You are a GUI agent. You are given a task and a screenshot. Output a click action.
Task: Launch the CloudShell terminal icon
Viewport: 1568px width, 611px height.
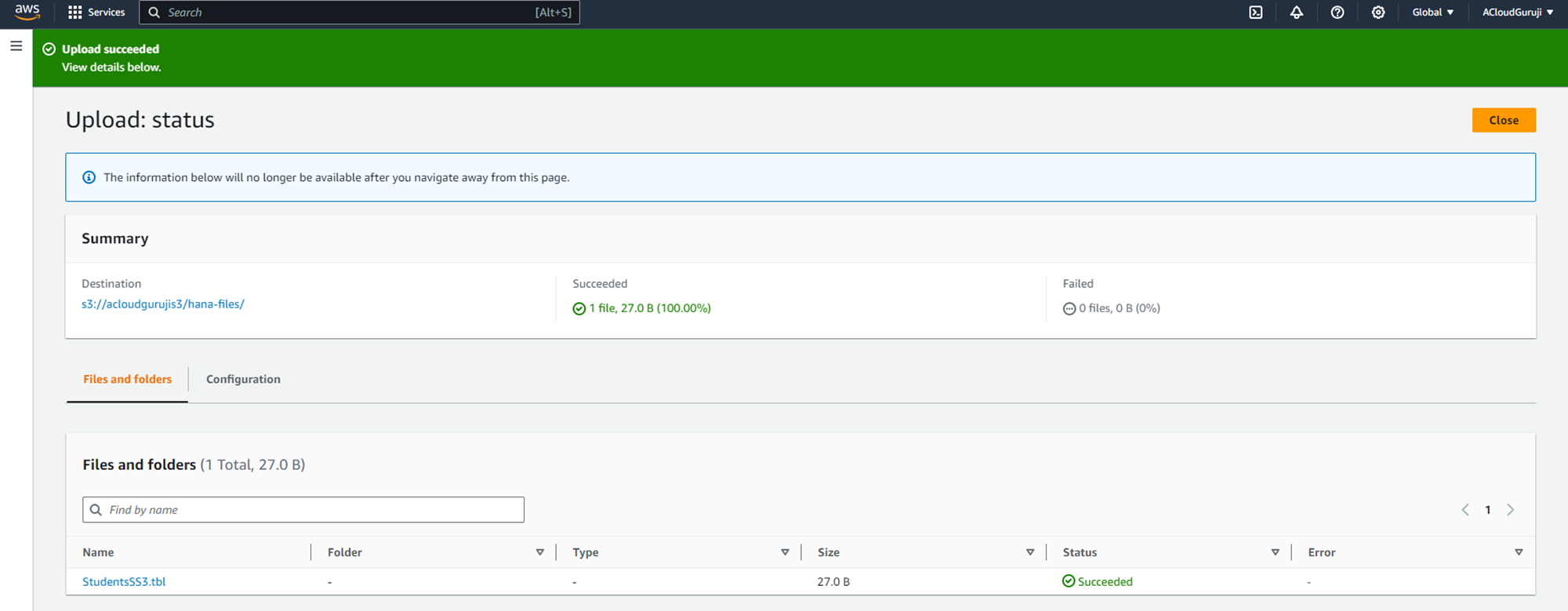click(x=1255, y=13)
